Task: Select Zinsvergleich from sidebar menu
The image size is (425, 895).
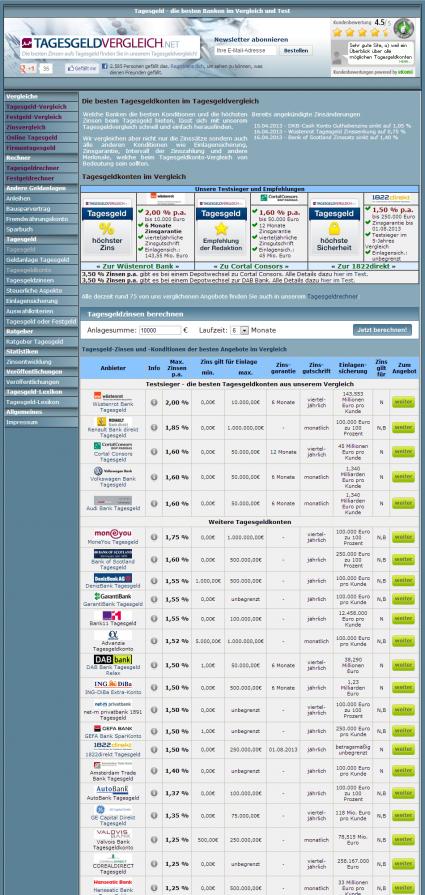Action: click(x=26, y=127)
